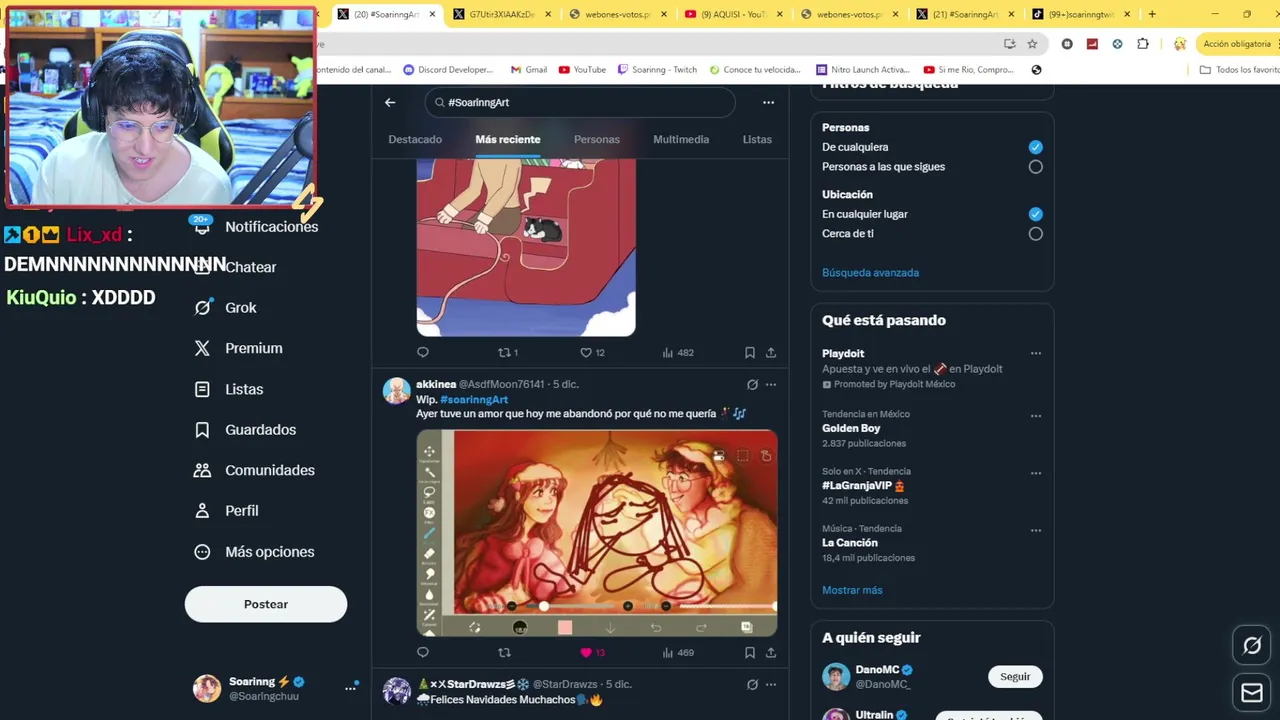Open Grok in the sidebar

pos(226,308)
